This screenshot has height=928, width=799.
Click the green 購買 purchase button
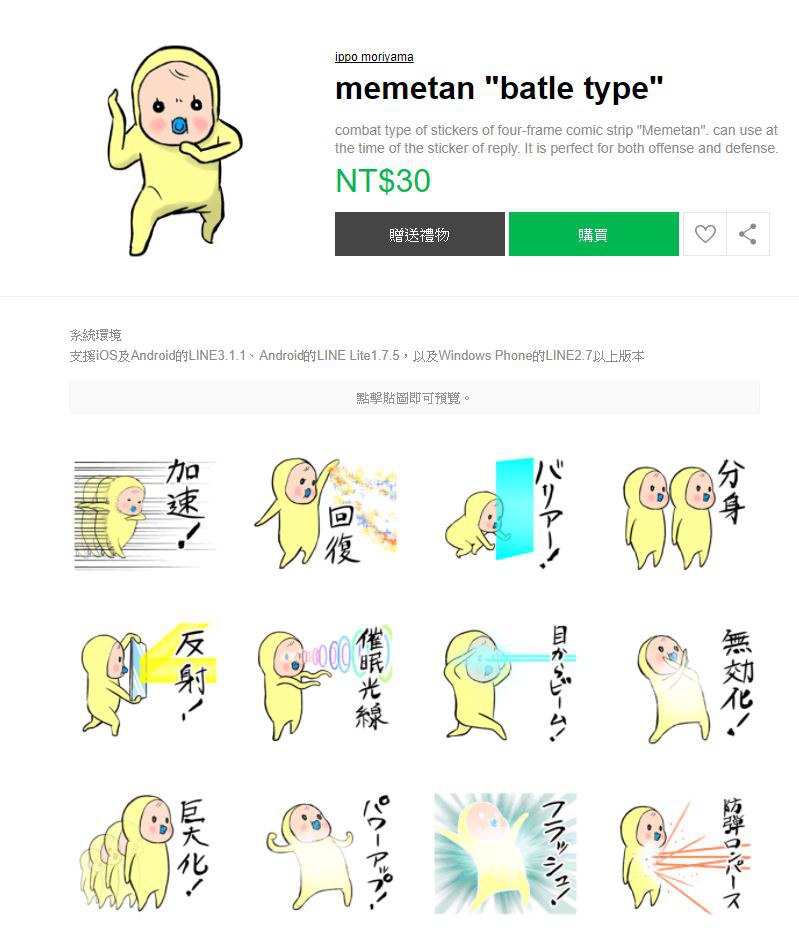(x=594, y=234)
